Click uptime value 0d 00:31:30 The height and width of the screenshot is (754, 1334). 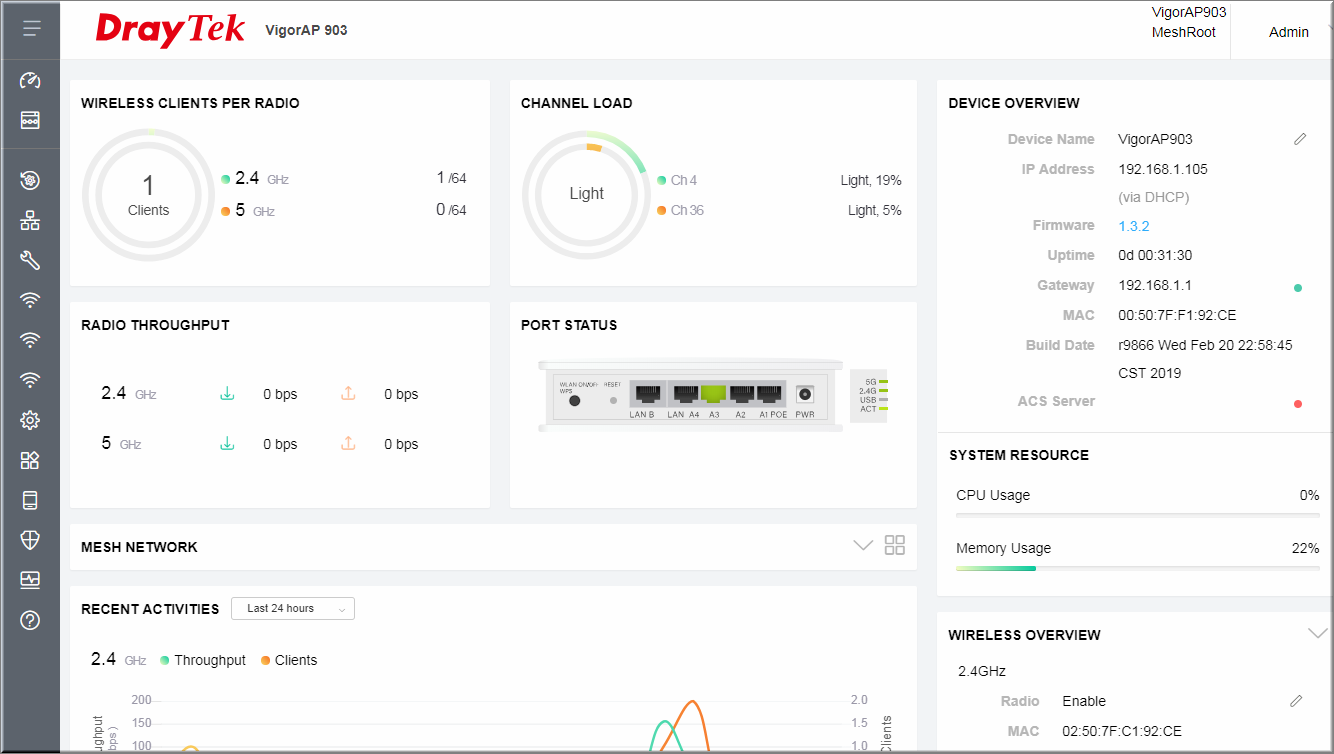pos(1155,255)
